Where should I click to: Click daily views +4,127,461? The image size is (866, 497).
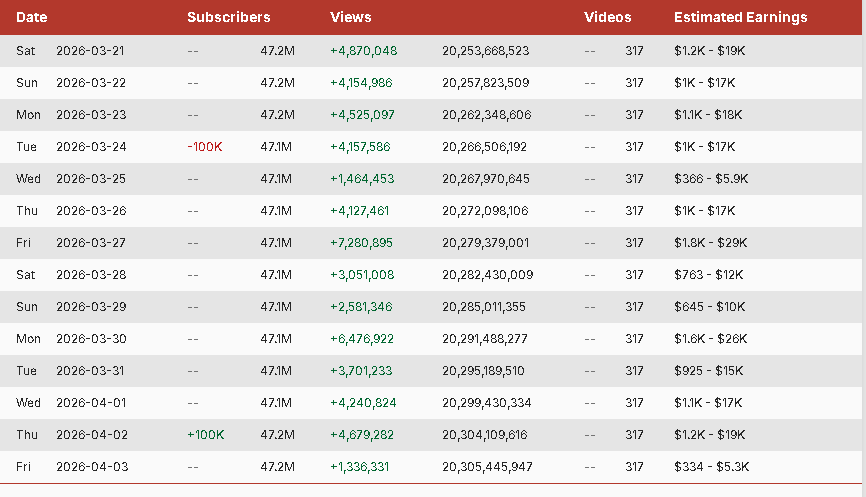coord(360,211)
